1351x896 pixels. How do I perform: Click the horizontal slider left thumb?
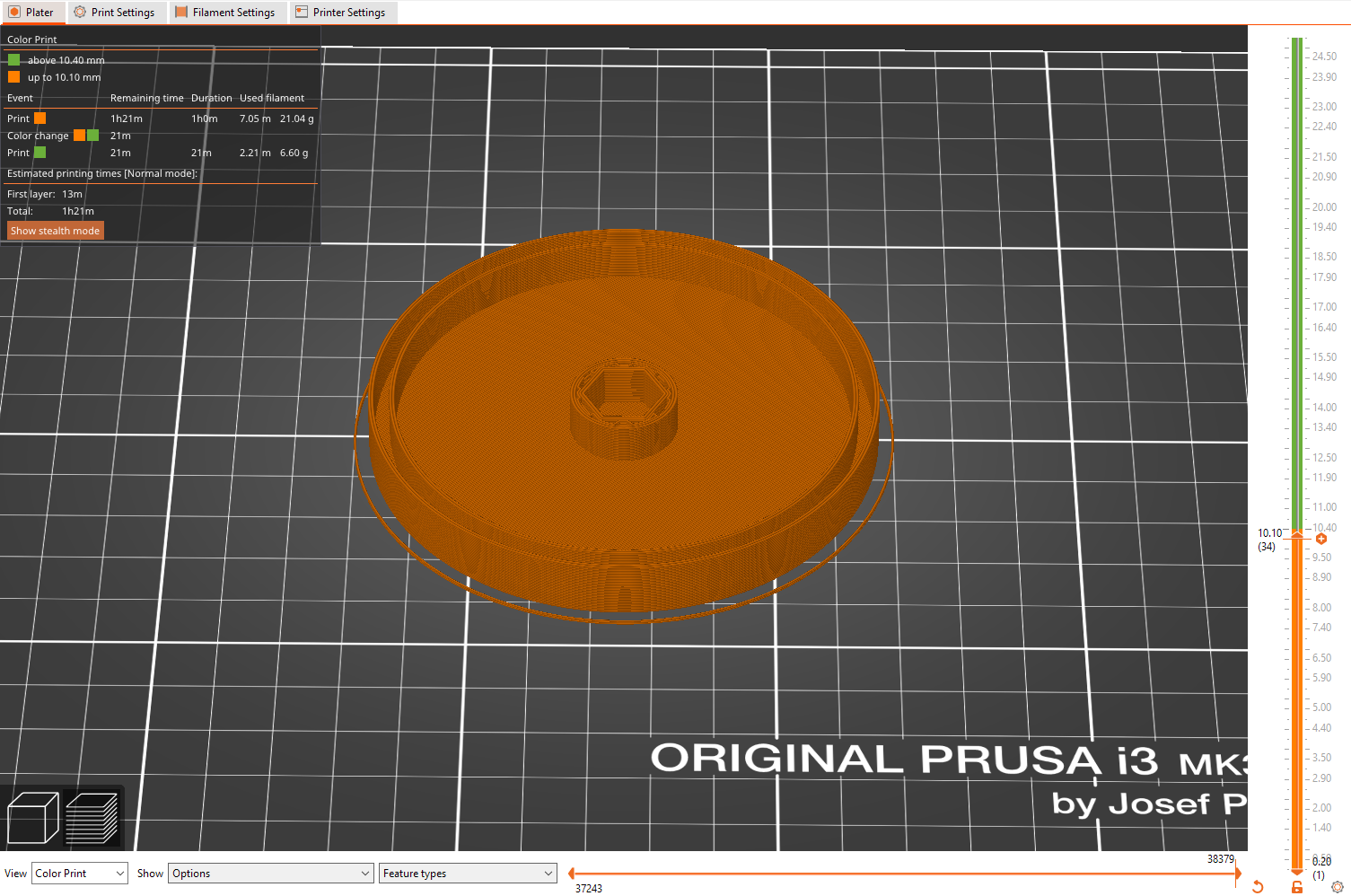click(x=572, y=873)
